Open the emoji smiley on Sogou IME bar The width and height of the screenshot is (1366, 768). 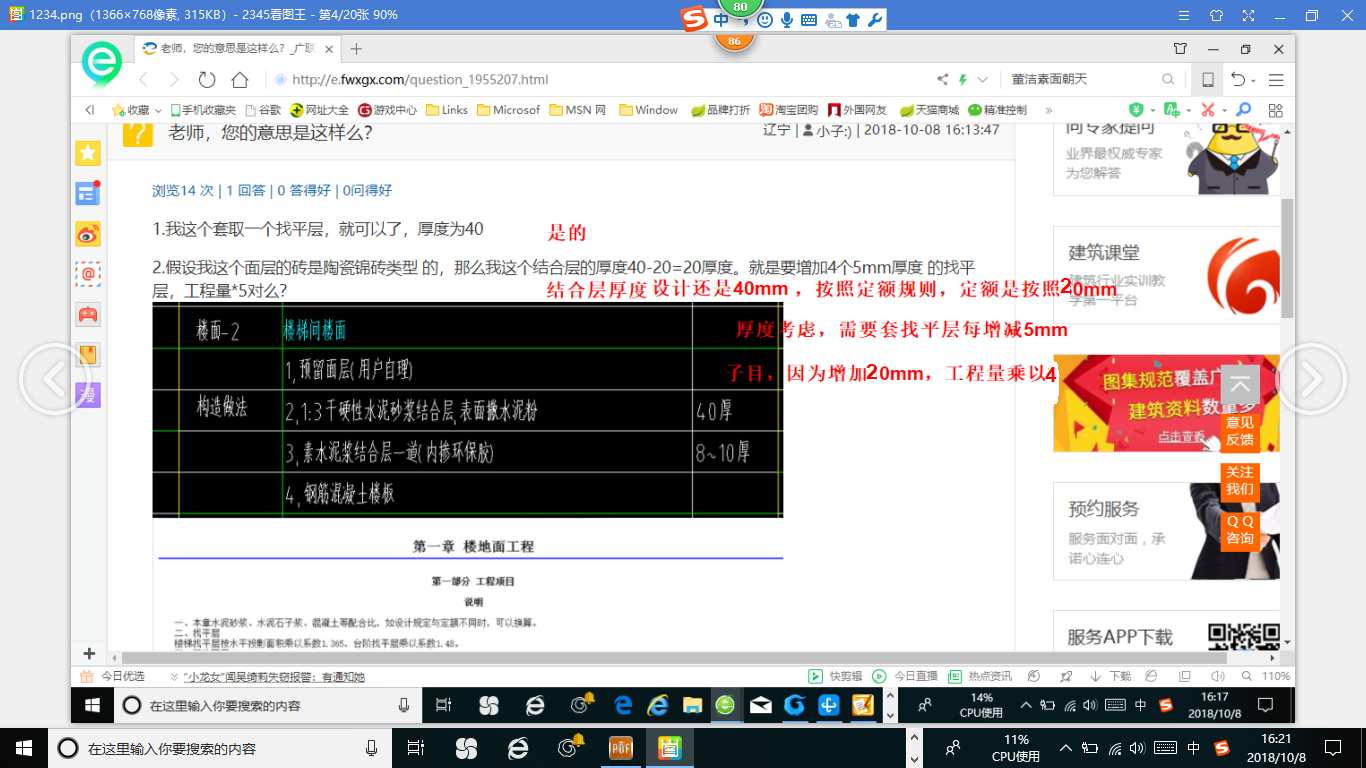coord(765,20)
